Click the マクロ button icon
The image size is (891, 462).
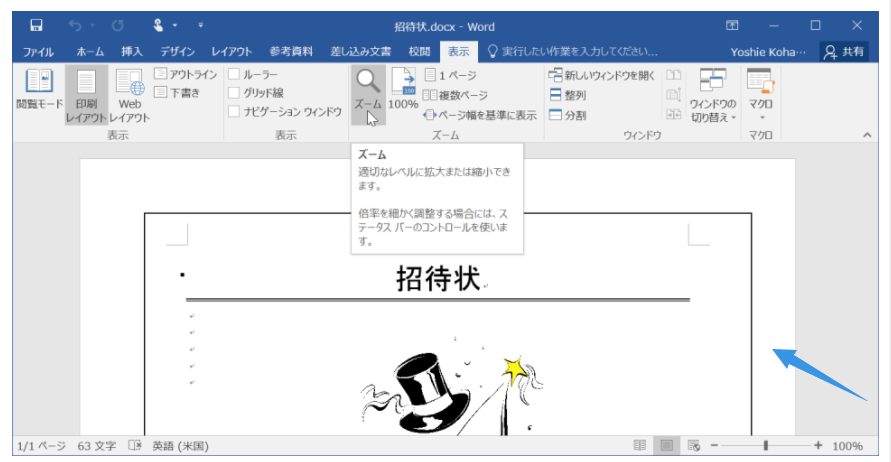click(x=761, y=81)
